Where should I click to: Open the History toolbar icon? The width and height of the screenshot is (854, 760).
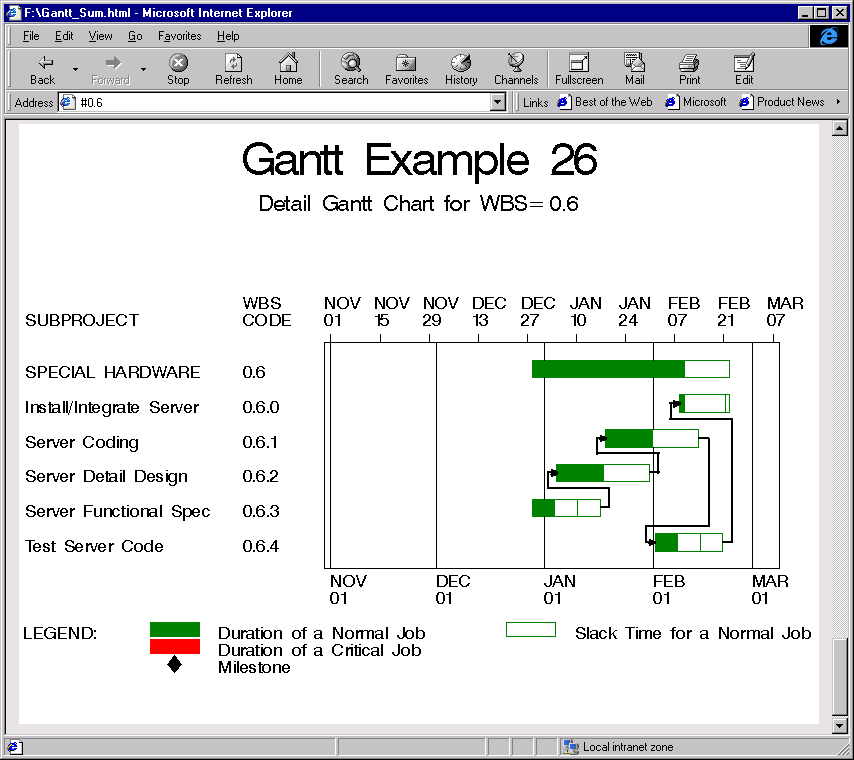click(461, 69)
